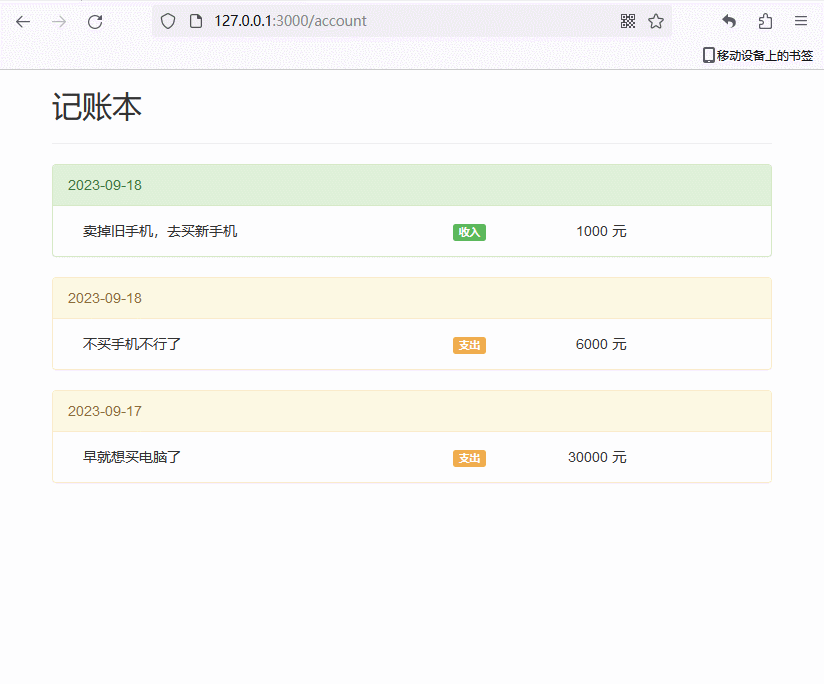This screenshot has height=684, width=824.
Task: Click the shield tracking protection icon
Action: click(x=168, y=21)
